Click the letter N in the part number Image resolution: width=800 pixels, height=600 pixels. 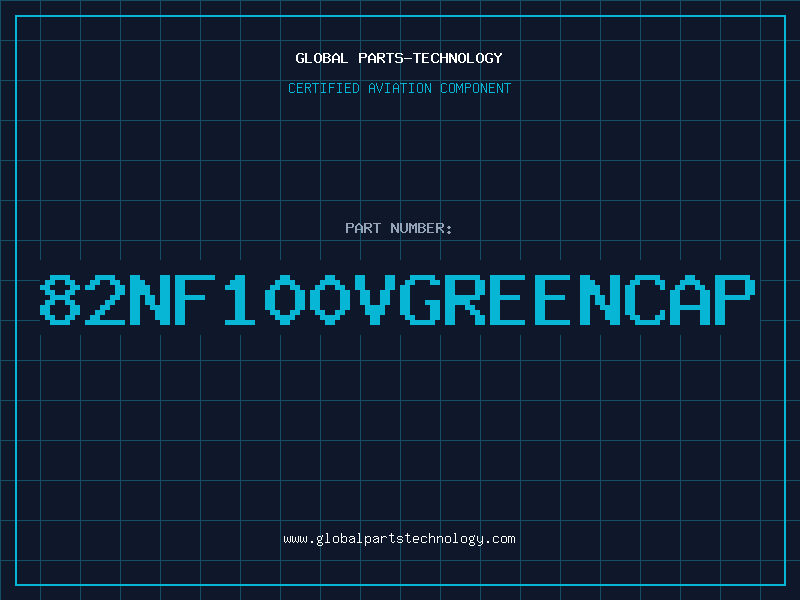coord(150,300)
